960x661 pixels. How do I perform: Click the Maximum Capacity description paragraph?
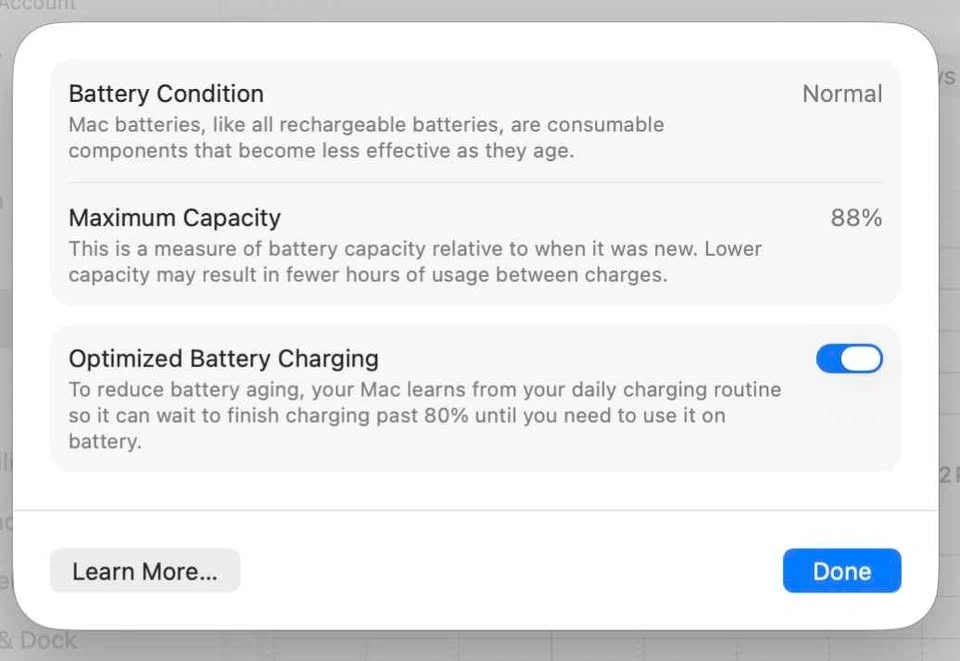415,261
